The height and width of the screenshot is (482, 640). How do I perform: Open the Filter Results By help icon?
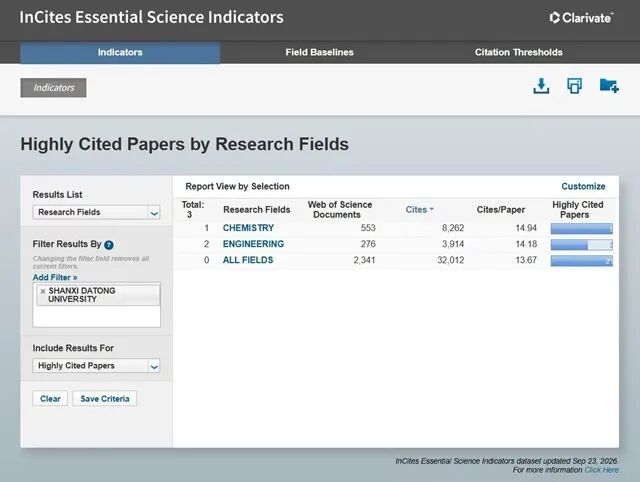(x=109, y=245)
